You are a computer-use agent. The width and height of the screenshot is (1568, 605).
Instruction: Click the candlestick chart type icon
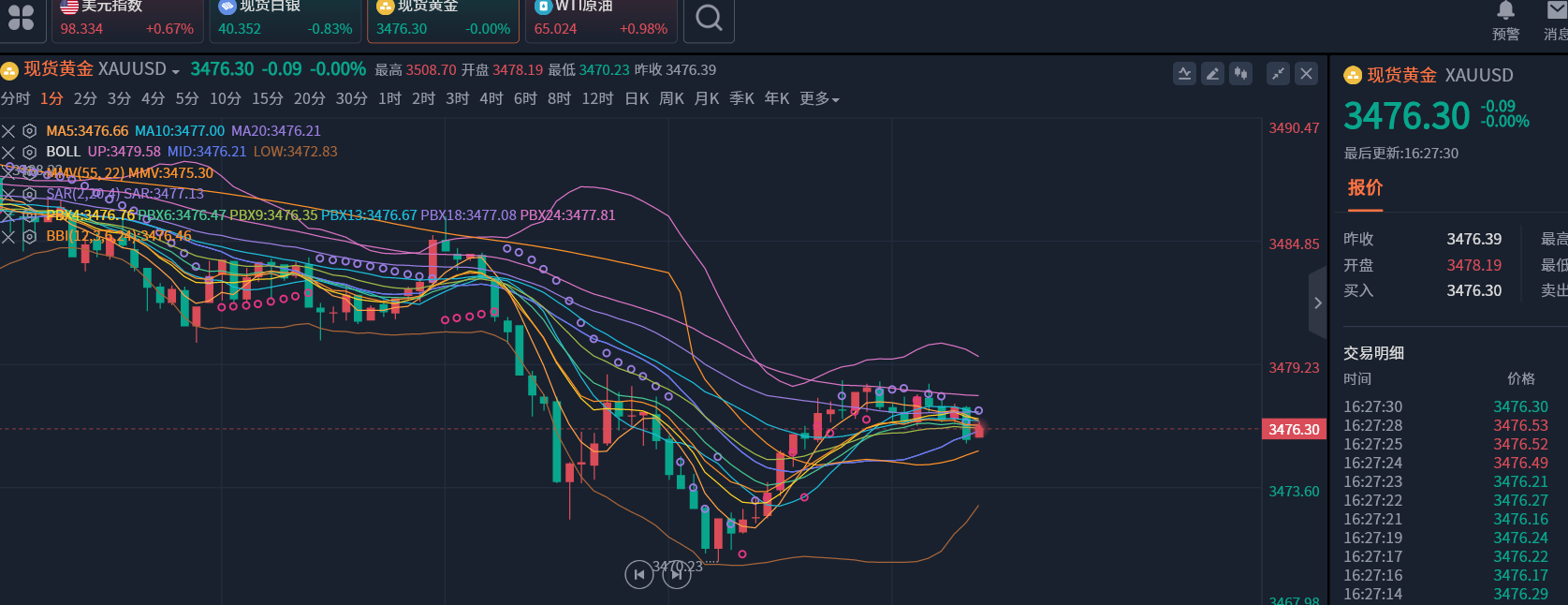(1240, 74)
